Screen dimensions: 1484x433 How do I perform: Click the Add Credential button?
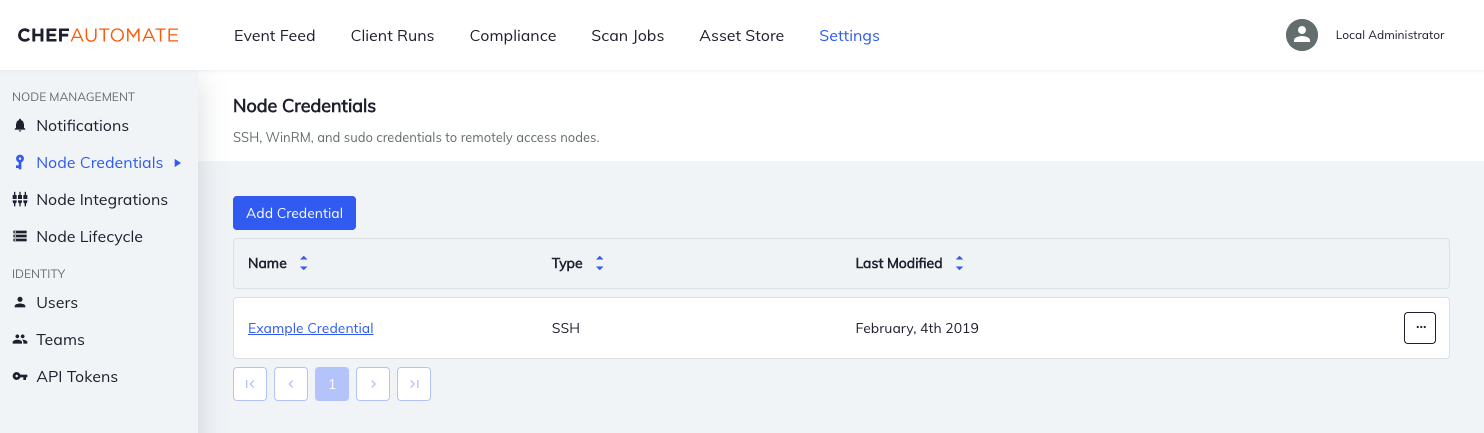click(294, 213)
